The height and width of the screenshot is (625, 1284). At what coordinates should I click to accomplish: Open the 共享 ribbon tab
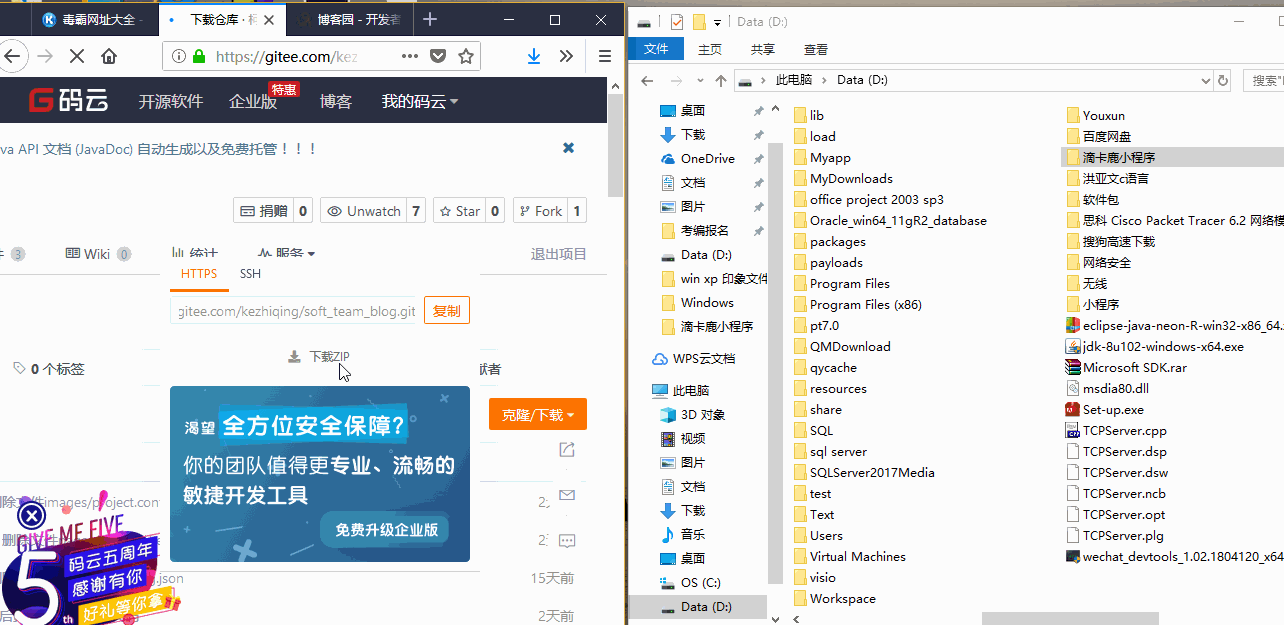tap(763, 49)
